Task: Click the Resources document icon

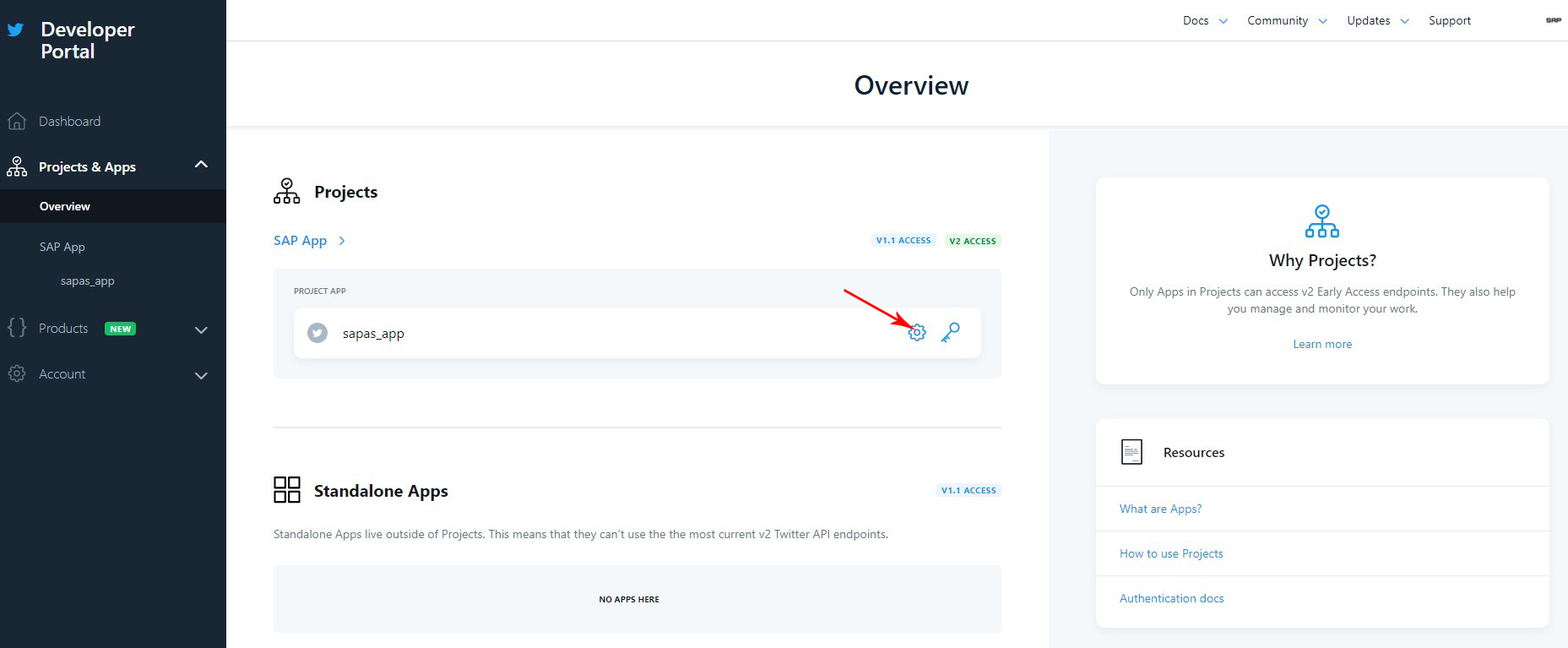Action: (x=1131, y=452)
